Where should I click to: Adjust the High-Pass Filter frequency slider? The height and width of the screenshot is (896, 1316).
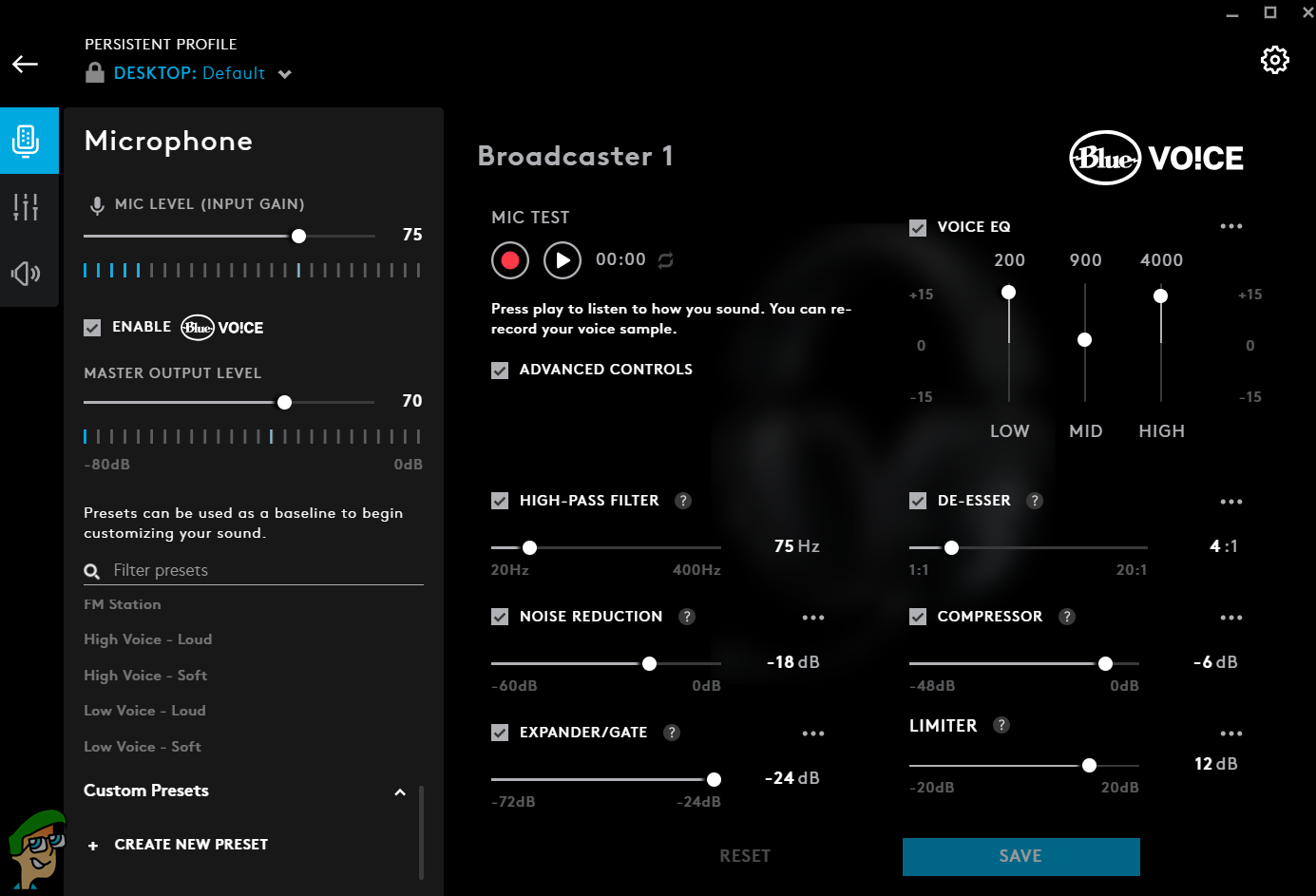(530, 547)
